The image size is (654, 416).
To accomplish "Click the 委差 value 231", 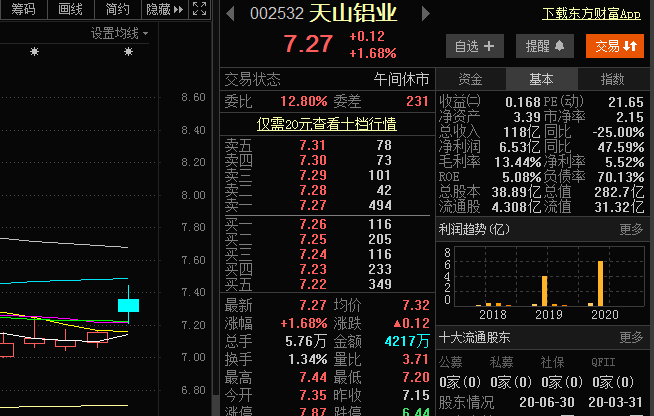I will pos(417,101).
